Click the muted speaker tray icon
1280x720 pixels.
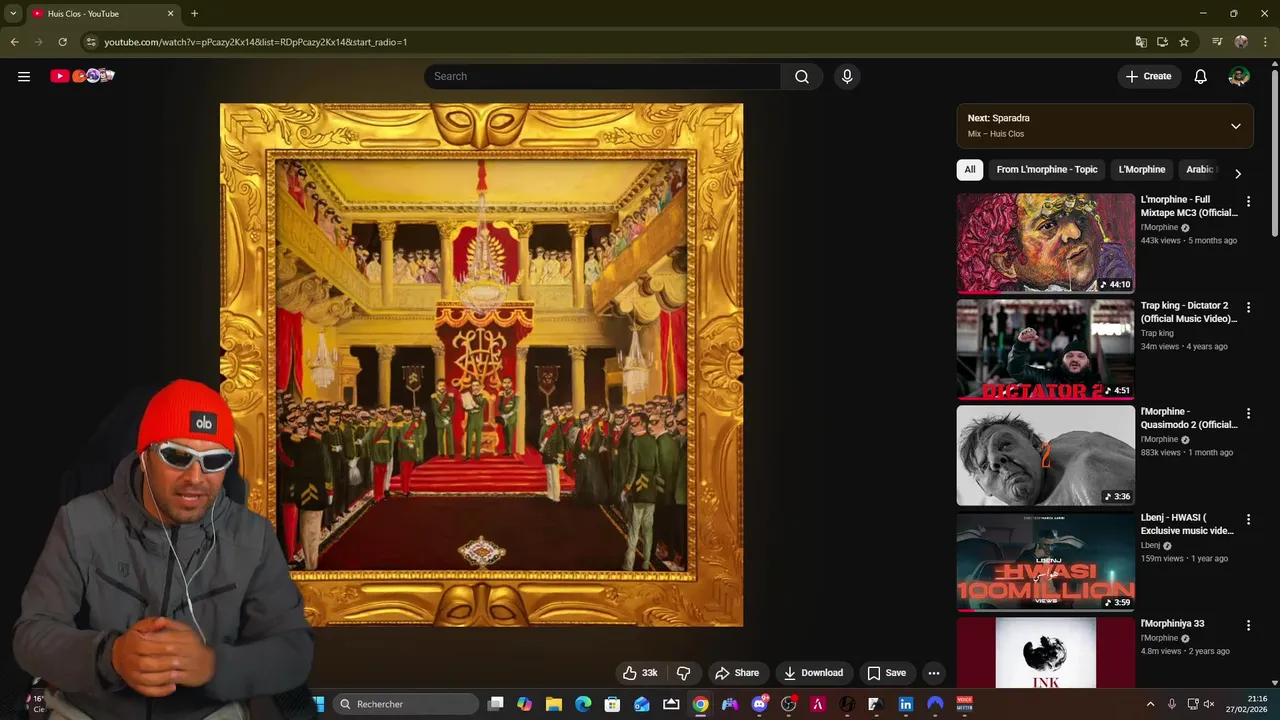[1208, 704]
